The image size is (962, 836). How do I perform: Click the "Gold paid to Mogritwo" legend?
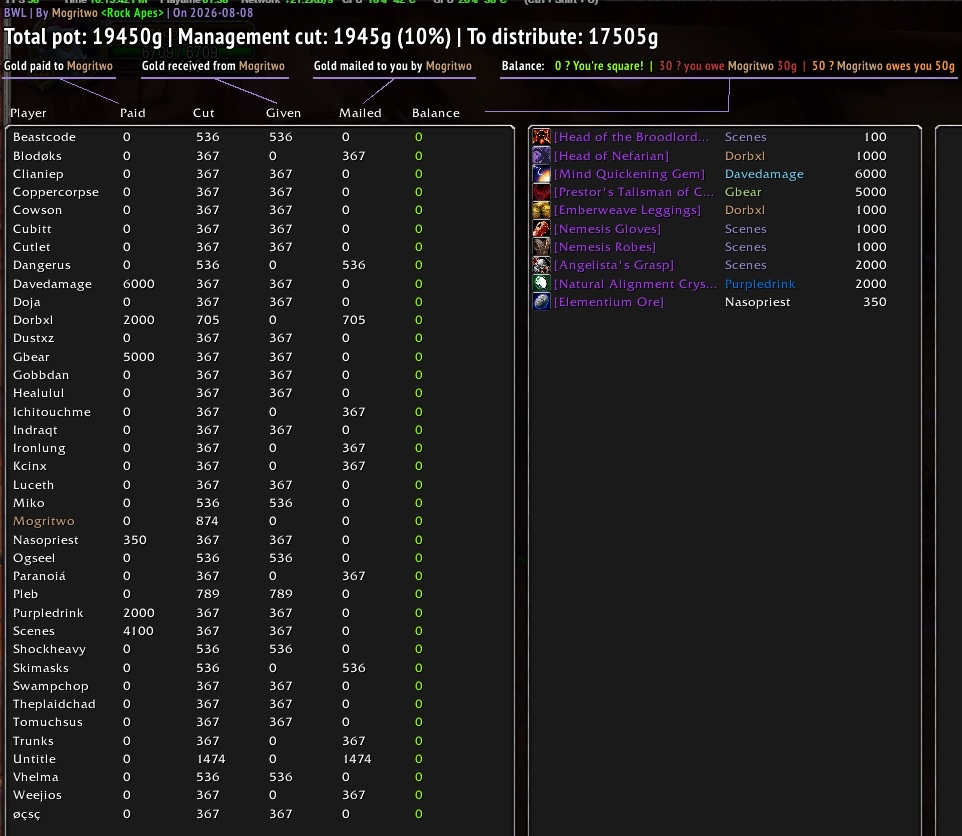coord(58,66)
